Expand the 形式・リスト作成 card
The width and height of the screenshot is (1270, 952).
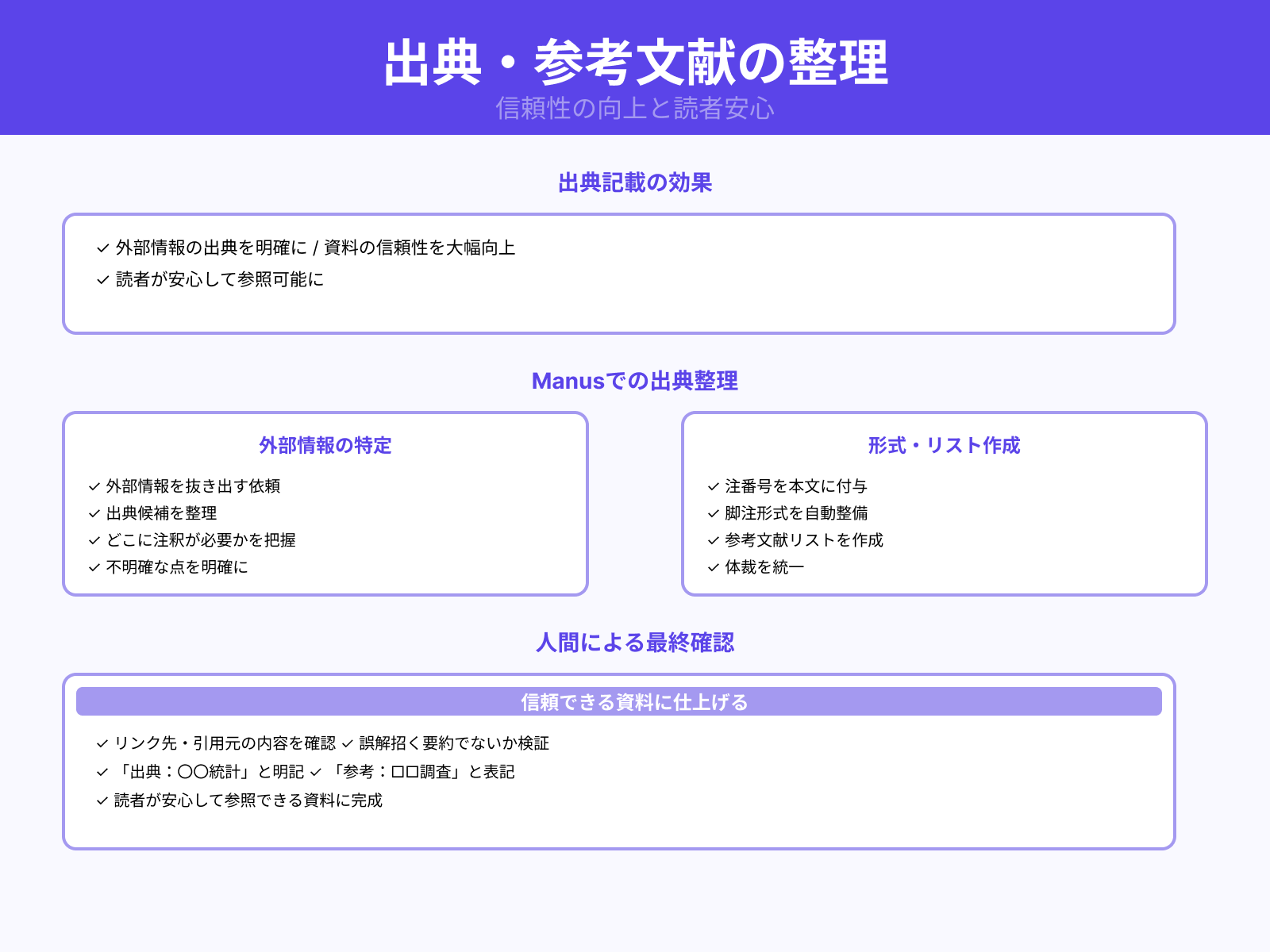tap(945, 446)
